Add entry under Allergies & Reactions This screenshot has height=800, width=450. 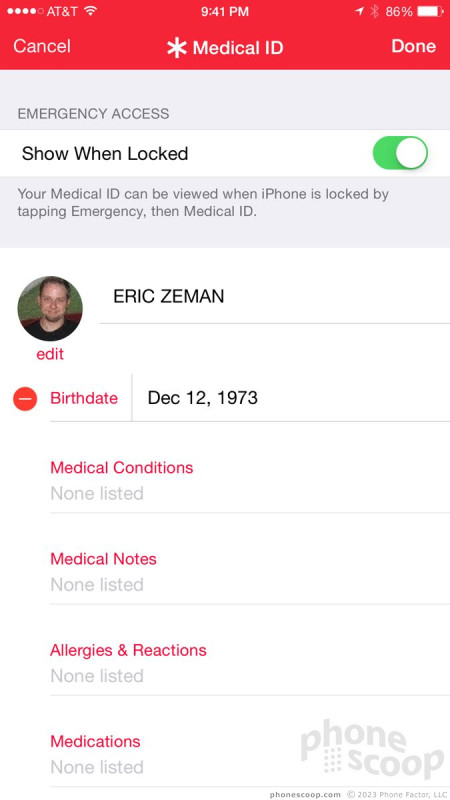pos(250,663)
